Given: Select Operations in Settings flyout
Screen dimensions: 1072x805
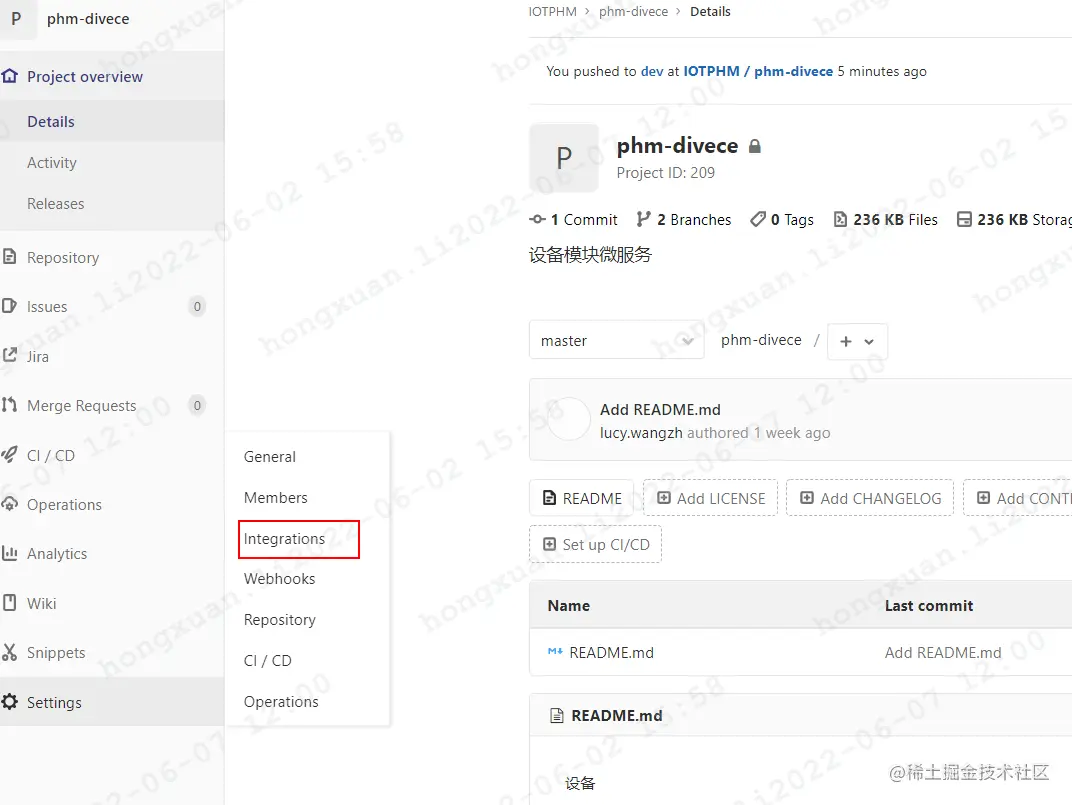Looking at the screenshot, I should tap(281, 702).
